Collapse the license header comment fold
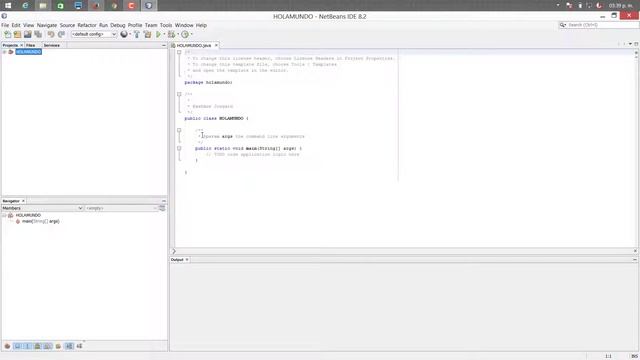Viewport: 640px width, 360px height. click(179, 52)
